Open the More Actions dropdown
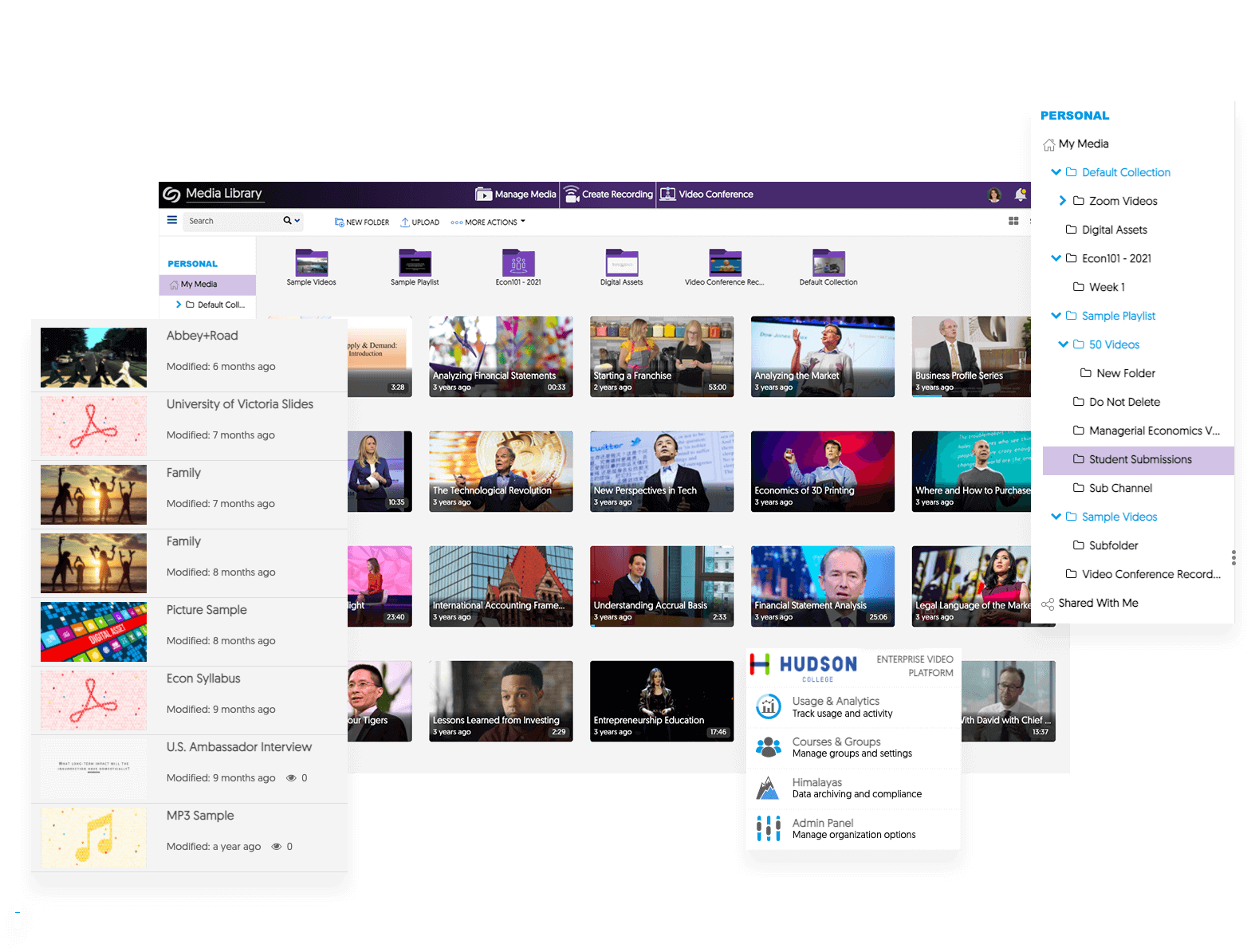 [488, 222]
